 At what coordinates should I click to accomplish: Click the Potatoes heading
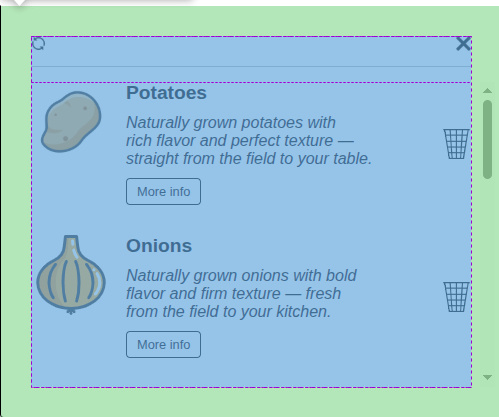click(x=166, y=93)
